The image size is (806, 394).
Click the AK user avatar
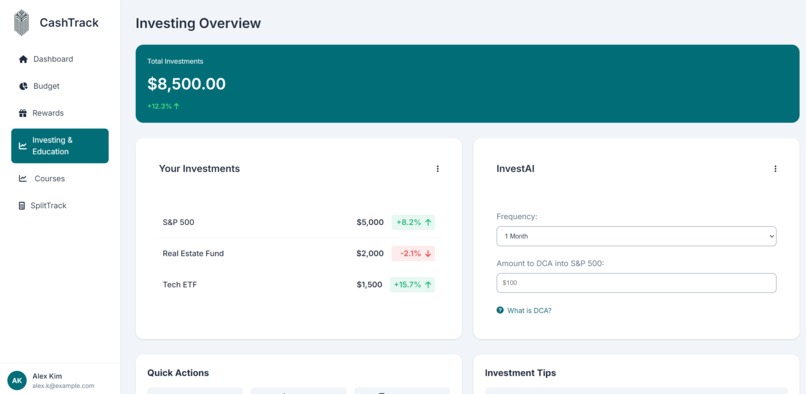[17, 381]
